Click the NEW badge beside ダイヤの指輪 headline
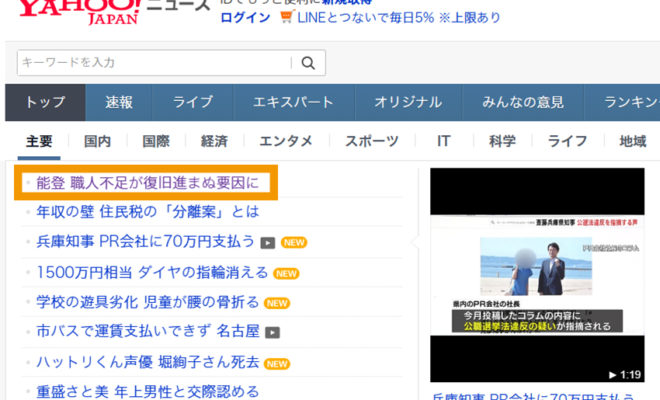Image resolution: width=660 pixels, height=400 pixels. 287,272
